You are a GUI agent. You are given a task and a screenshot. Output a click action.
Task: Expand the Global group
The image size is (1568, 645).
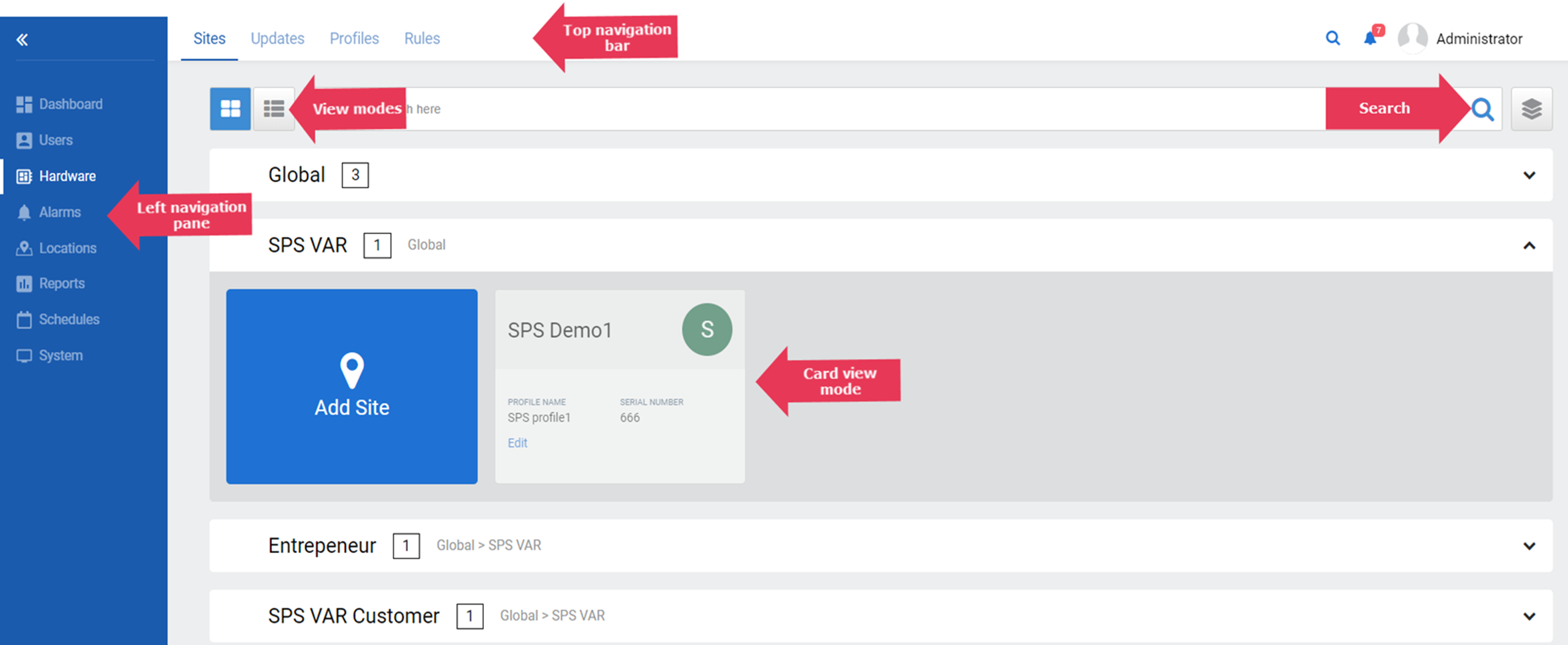1529,175
